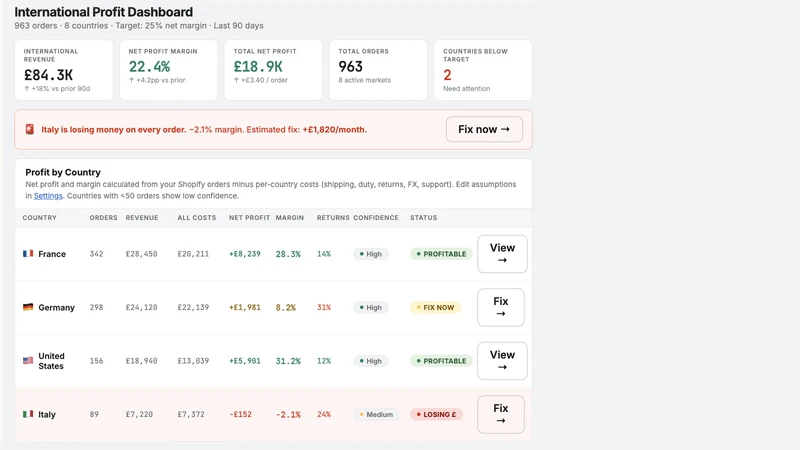Click the Medium confidence badge for Italy
This screenshot has height=450, width=800.
pyautogui.click(x=376, y=415)
